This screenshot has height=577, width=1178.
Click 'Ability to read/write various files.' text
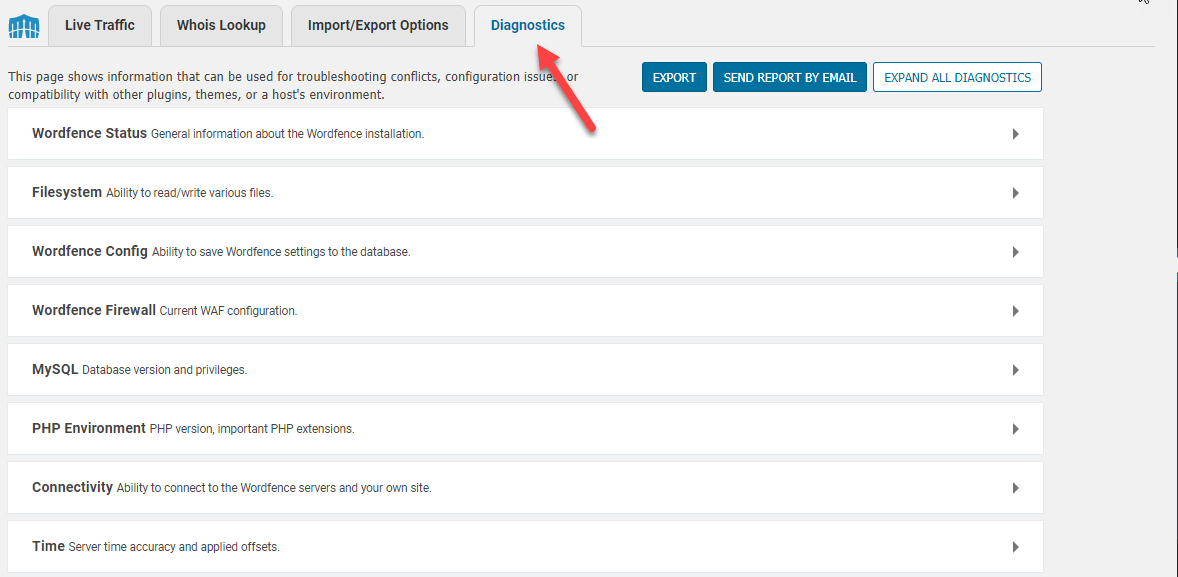pyautogui.click(x=189, y=193)
